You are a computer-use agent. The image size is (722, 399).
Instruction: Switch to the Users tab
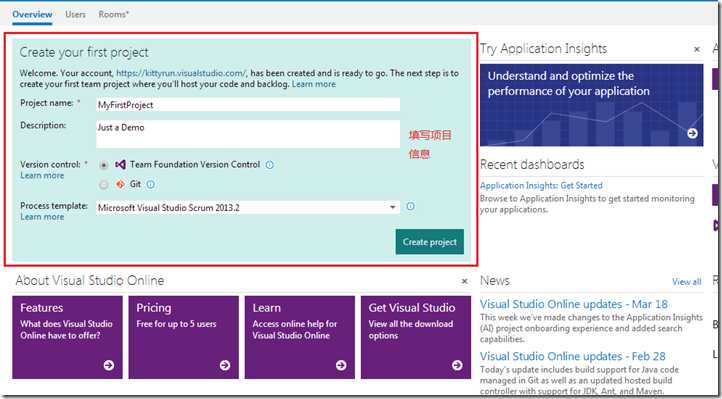pyautogui.click(x=75, y=14)
